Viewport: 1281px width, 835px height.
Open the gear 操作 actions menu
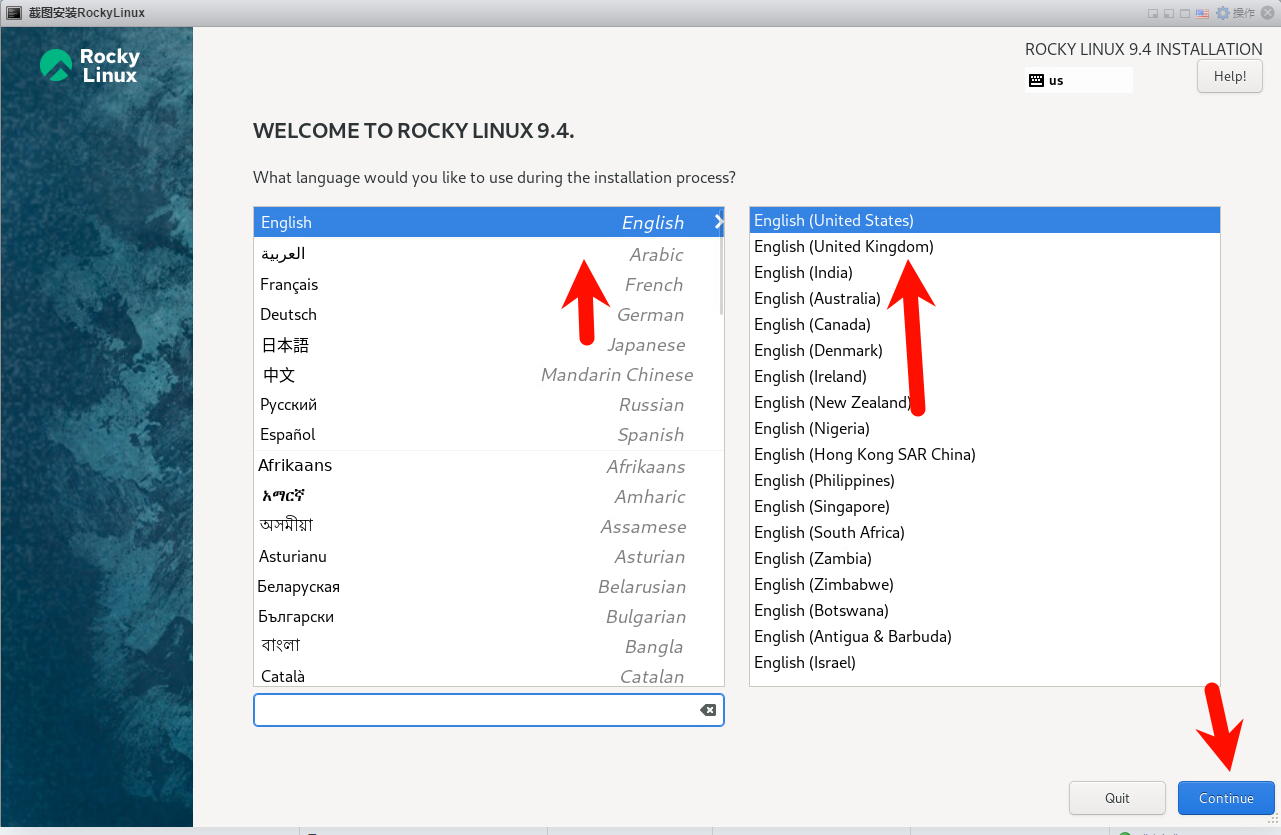pyautogui.click(x=1235, y=13)
